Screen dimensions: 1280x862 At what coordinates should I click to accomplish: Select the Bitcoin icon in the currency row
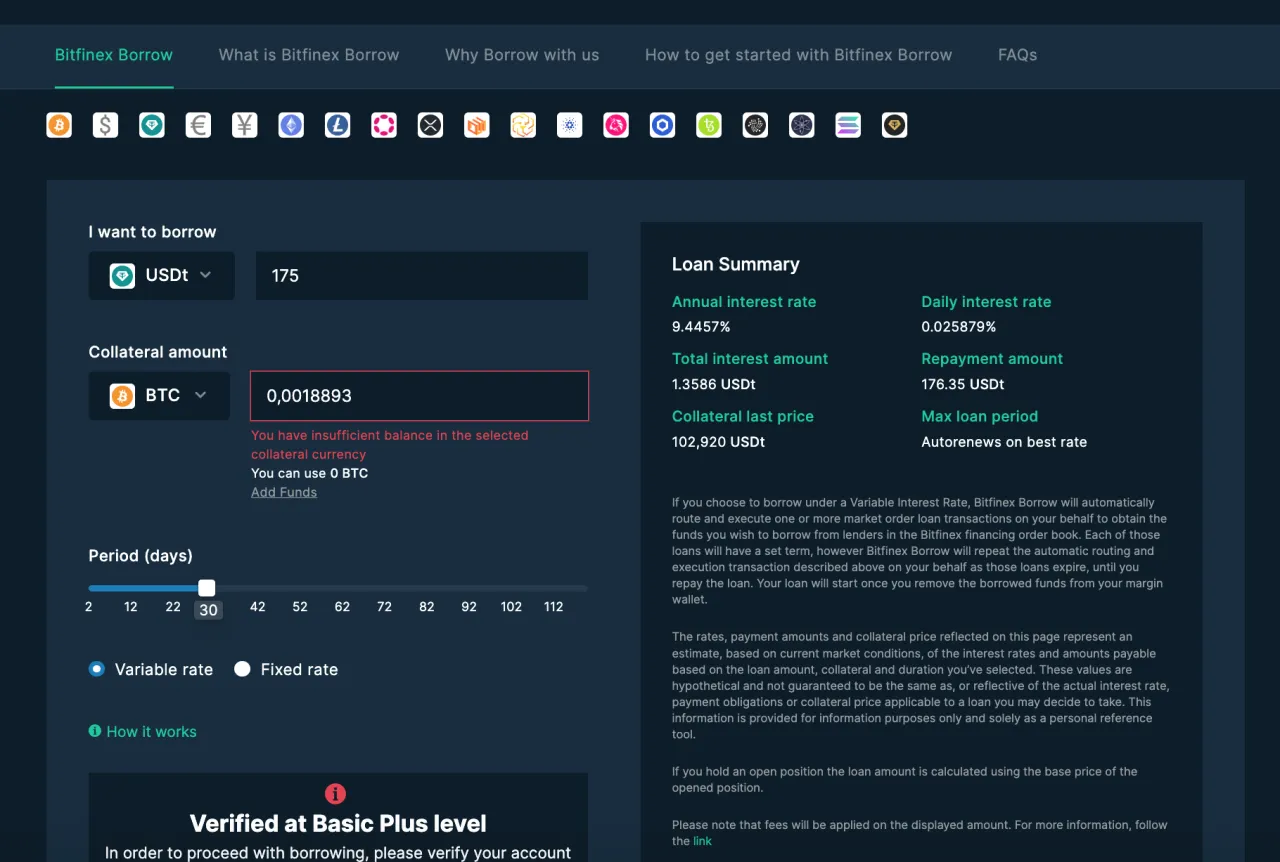(x=59, y=125)
